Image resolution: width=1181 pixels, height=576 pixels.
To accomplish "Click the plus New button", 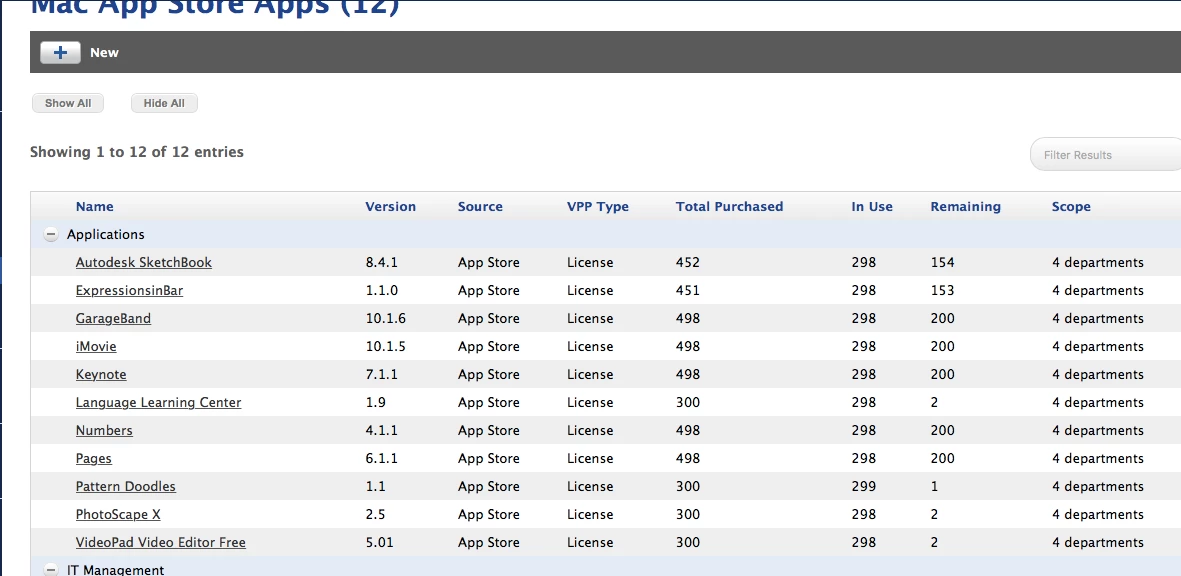I will [x=60, y=53].
